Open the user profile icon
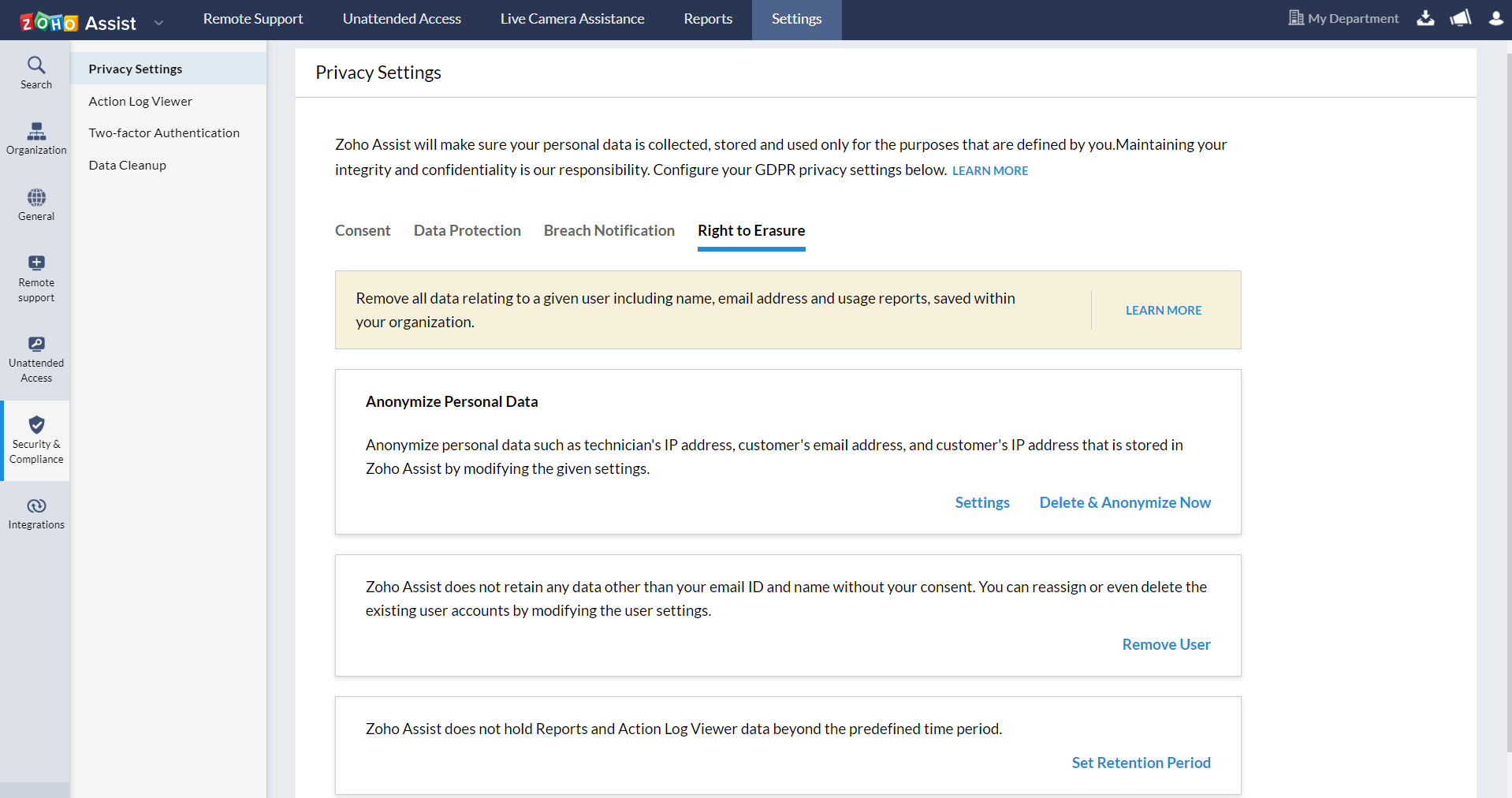The width and height of the screenshot is (1512, 798). point(1495,19)
